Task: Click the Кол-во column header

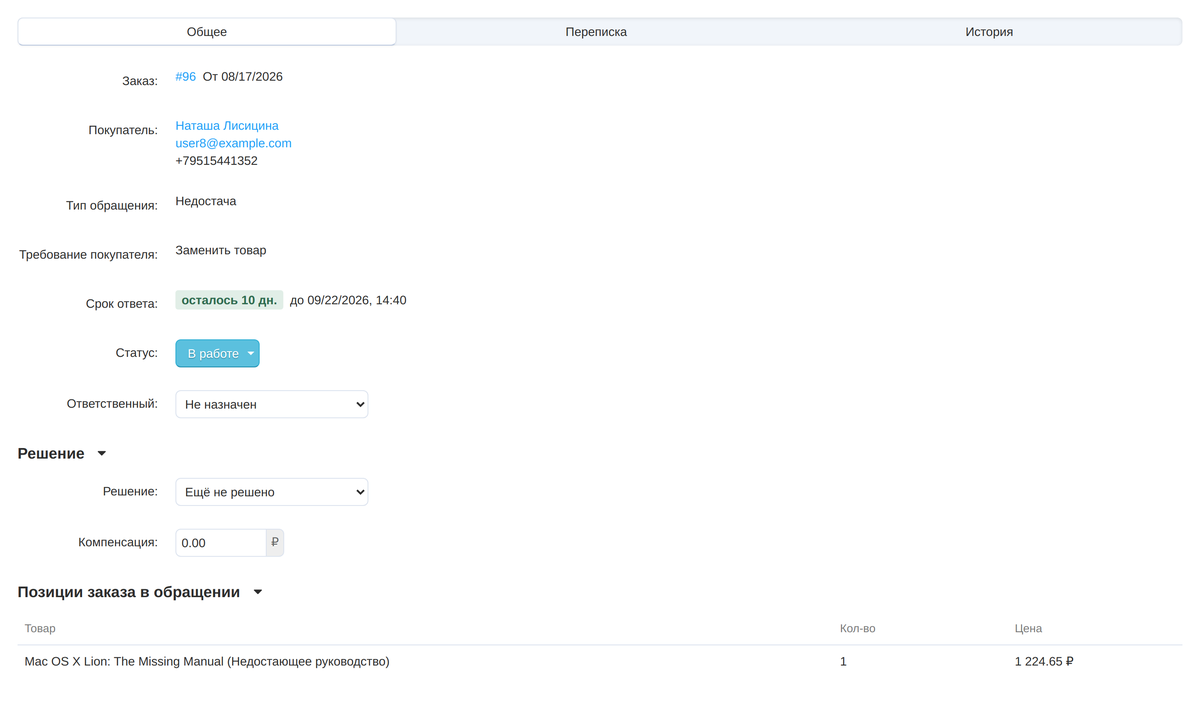Action: 857,629
